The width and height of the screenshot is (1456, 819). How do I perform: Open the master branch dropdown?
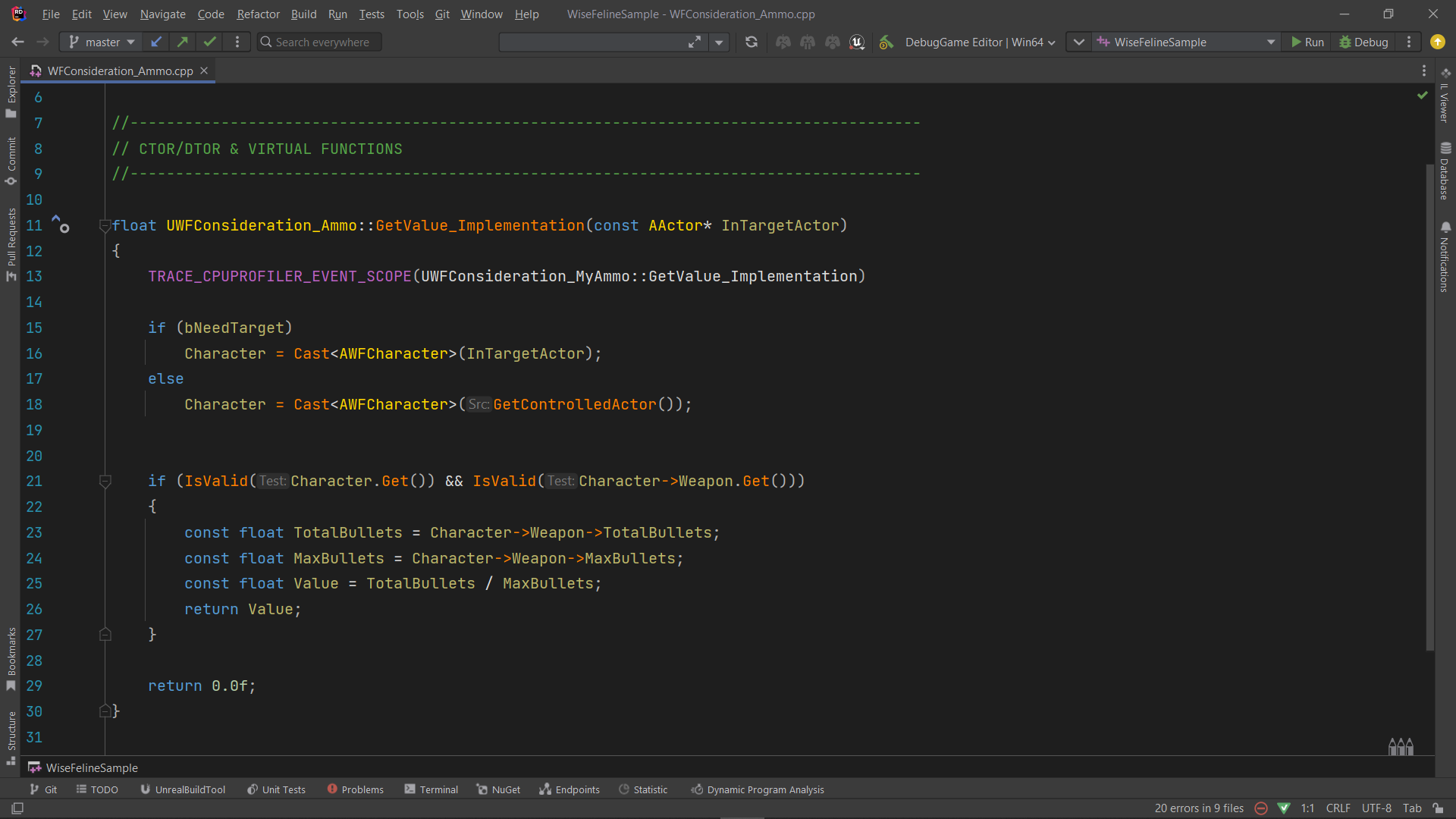coord(102,42)
